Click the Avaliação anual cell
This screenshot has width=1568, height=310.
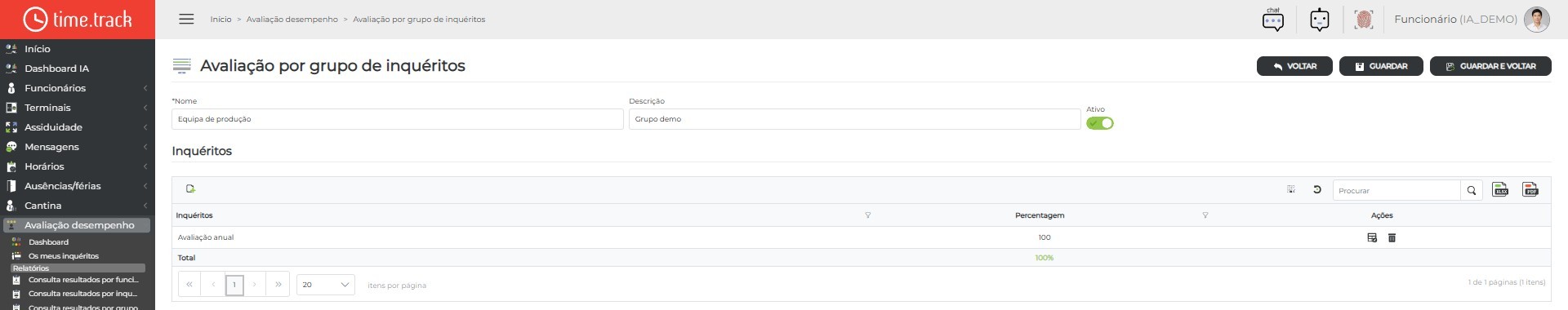[206, 237]
